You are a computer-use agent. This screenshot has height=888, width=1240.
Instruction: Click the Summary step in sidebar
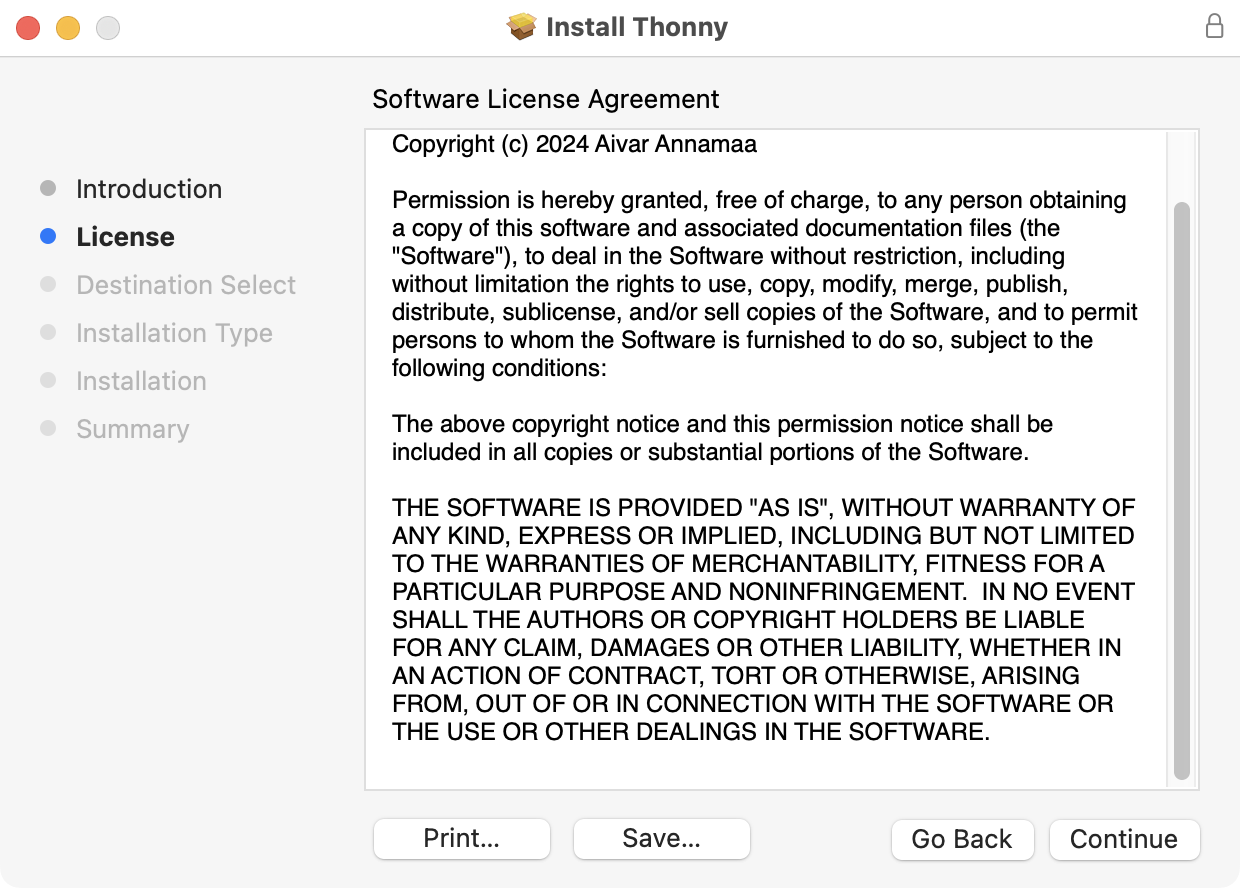132,429
